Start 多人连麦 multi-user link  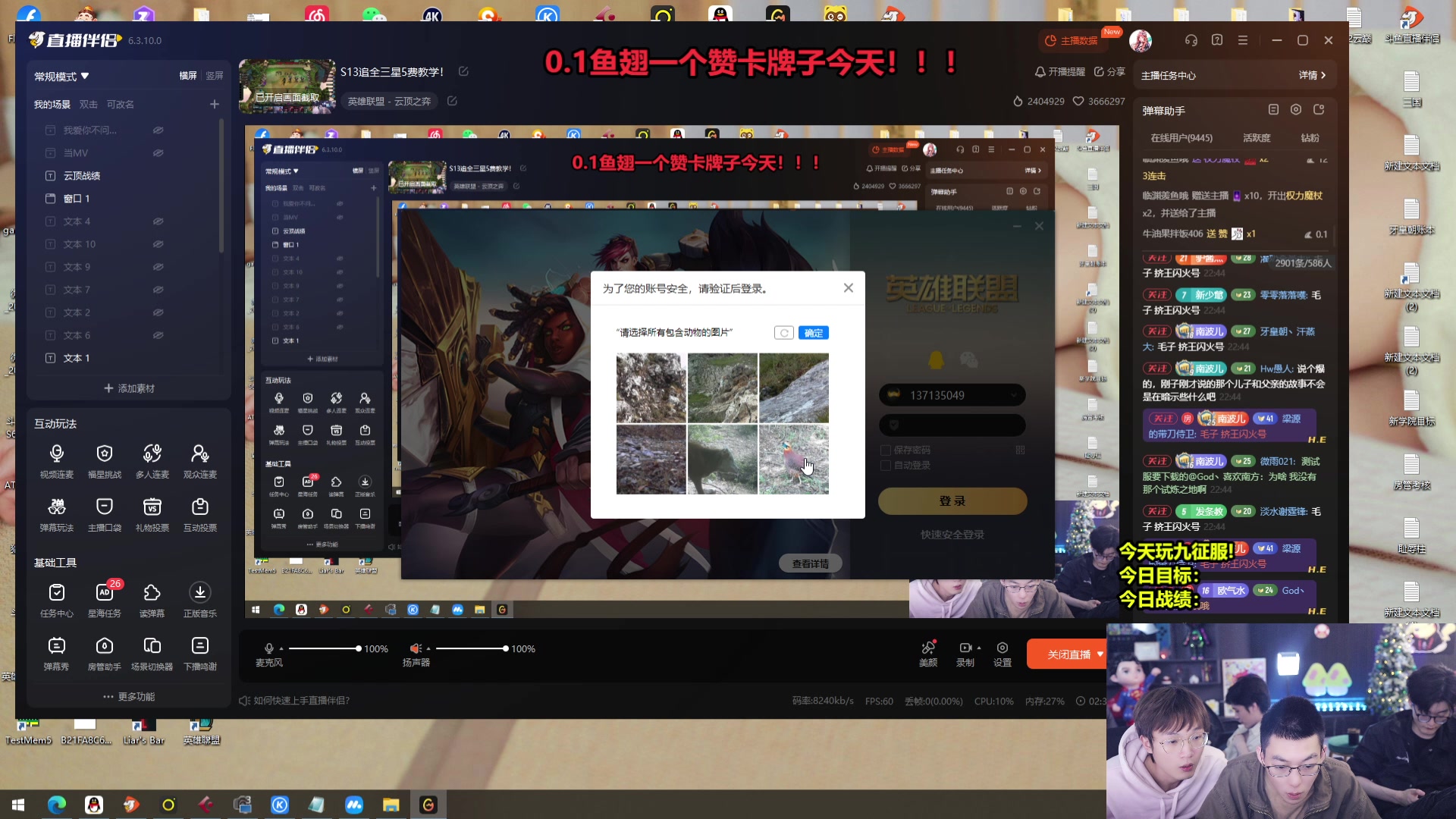(x=152, y=462)
